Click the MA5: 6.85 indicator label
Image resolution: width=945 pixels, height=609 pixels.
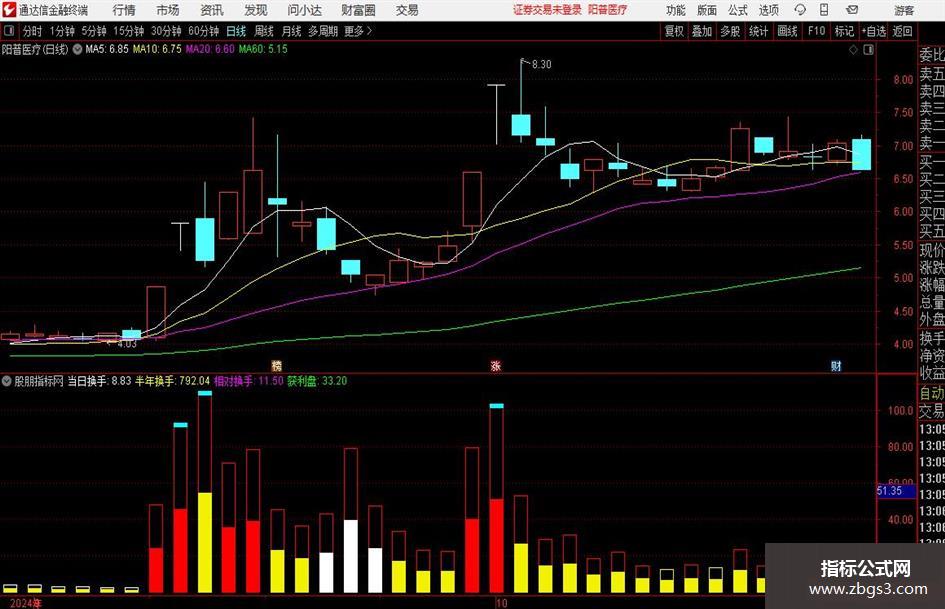[x=107, y=49]
